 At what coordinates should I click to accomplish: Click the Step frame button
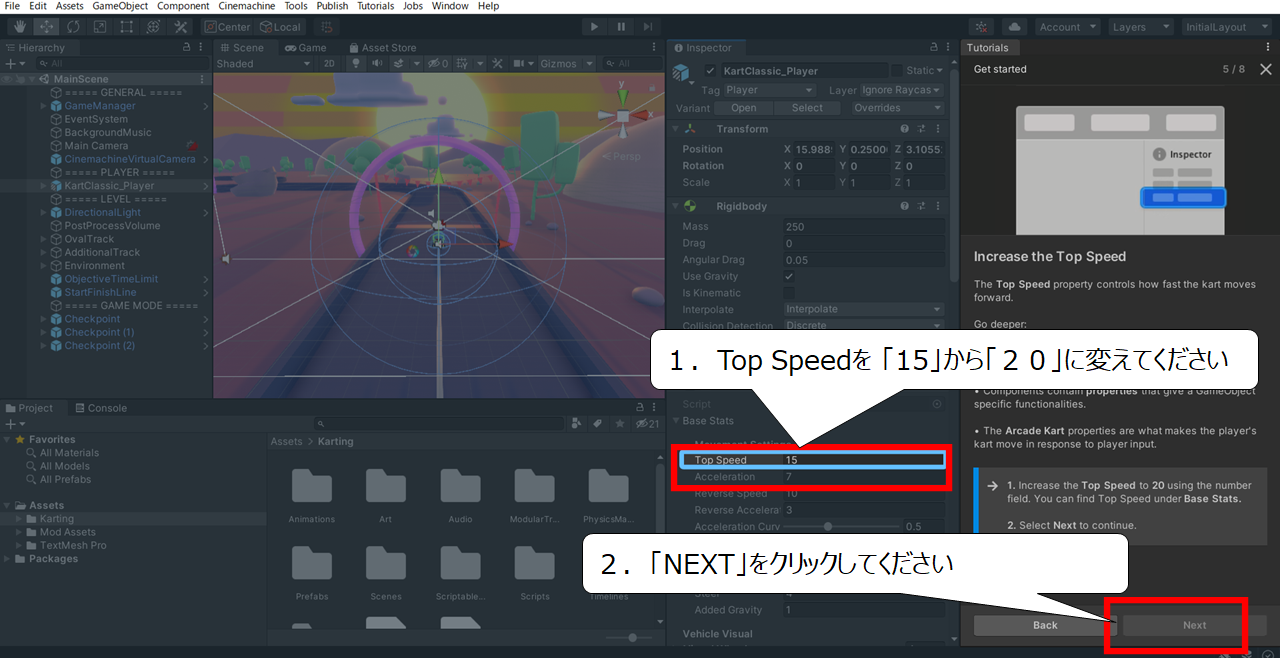click(648, 27)
